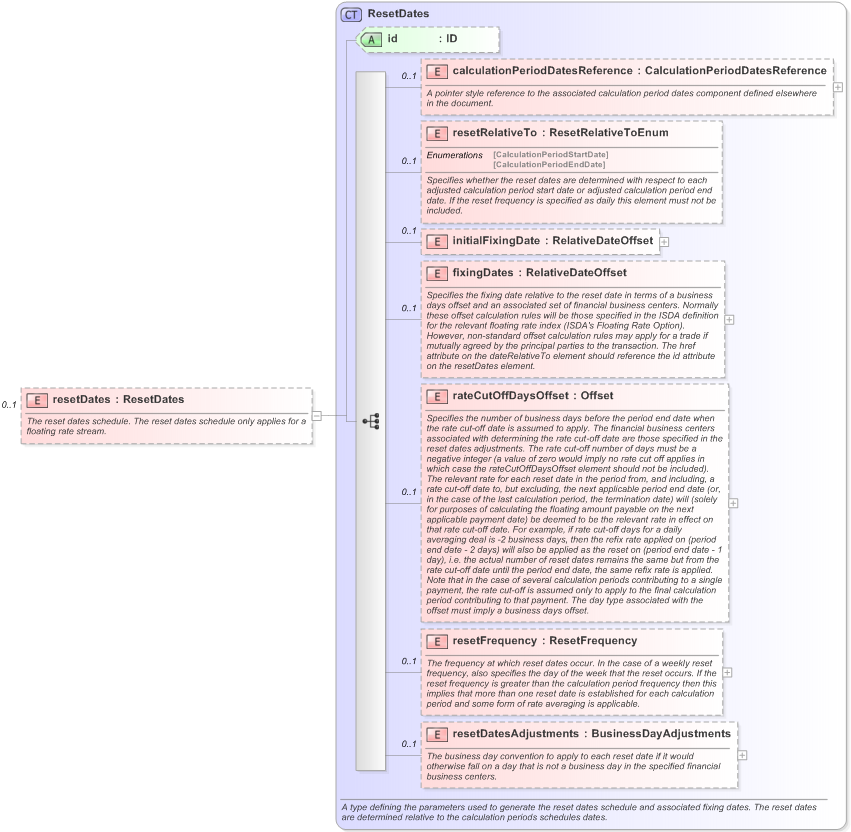The height and width of the screenshot is (832, 851).
Task: Expand the rateCutOffDaysOffset element
Action: [x=733, y=503]
